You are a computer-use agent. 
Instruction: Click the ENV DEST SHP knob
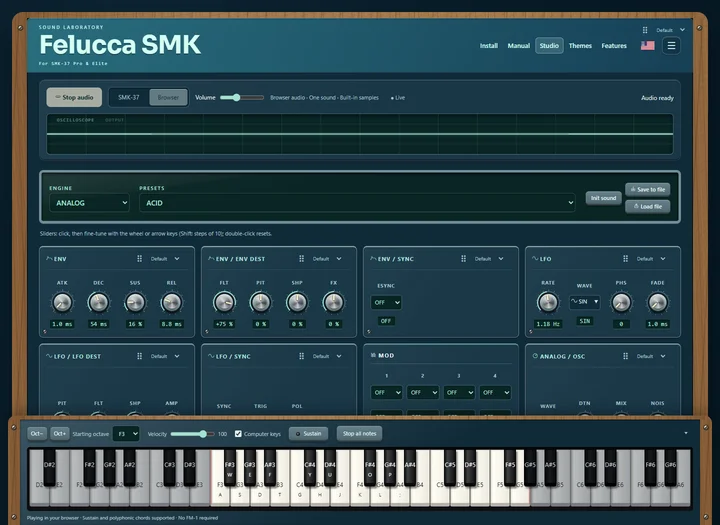(x=297, y=302)
